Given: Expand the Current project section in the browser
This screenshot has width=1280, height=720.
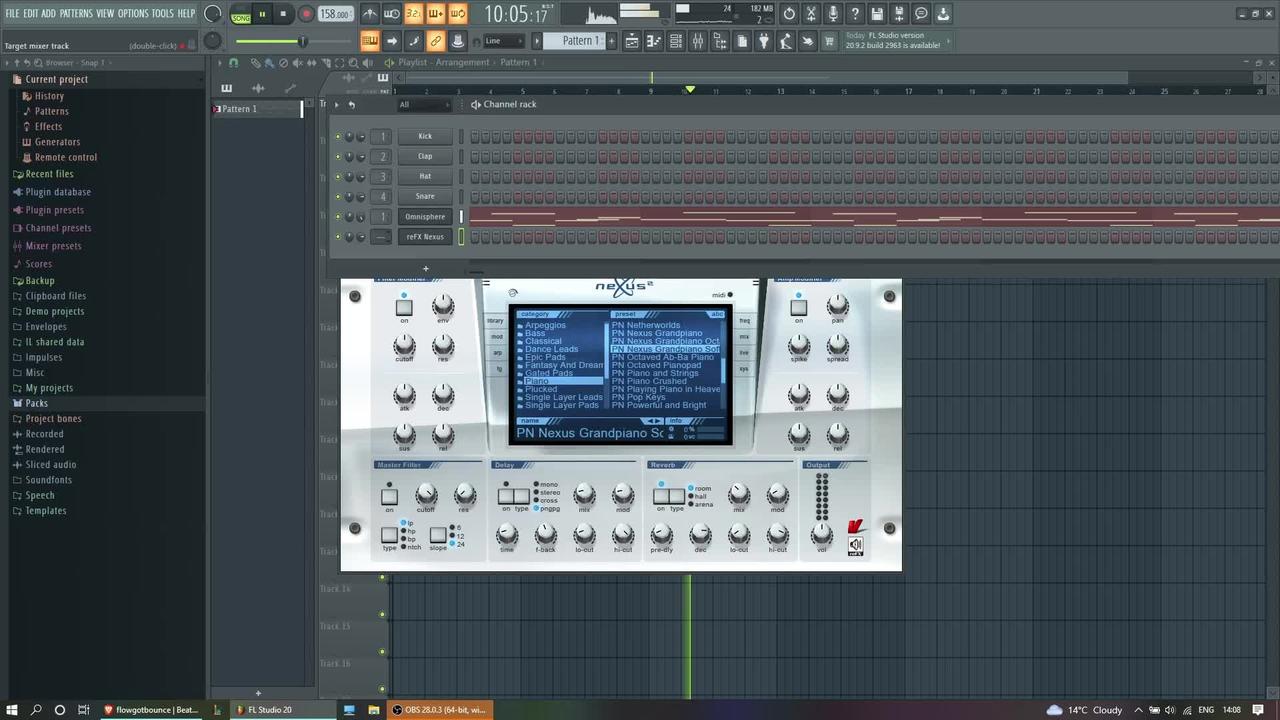Looking at the screenshot, I should coord(56,78).
